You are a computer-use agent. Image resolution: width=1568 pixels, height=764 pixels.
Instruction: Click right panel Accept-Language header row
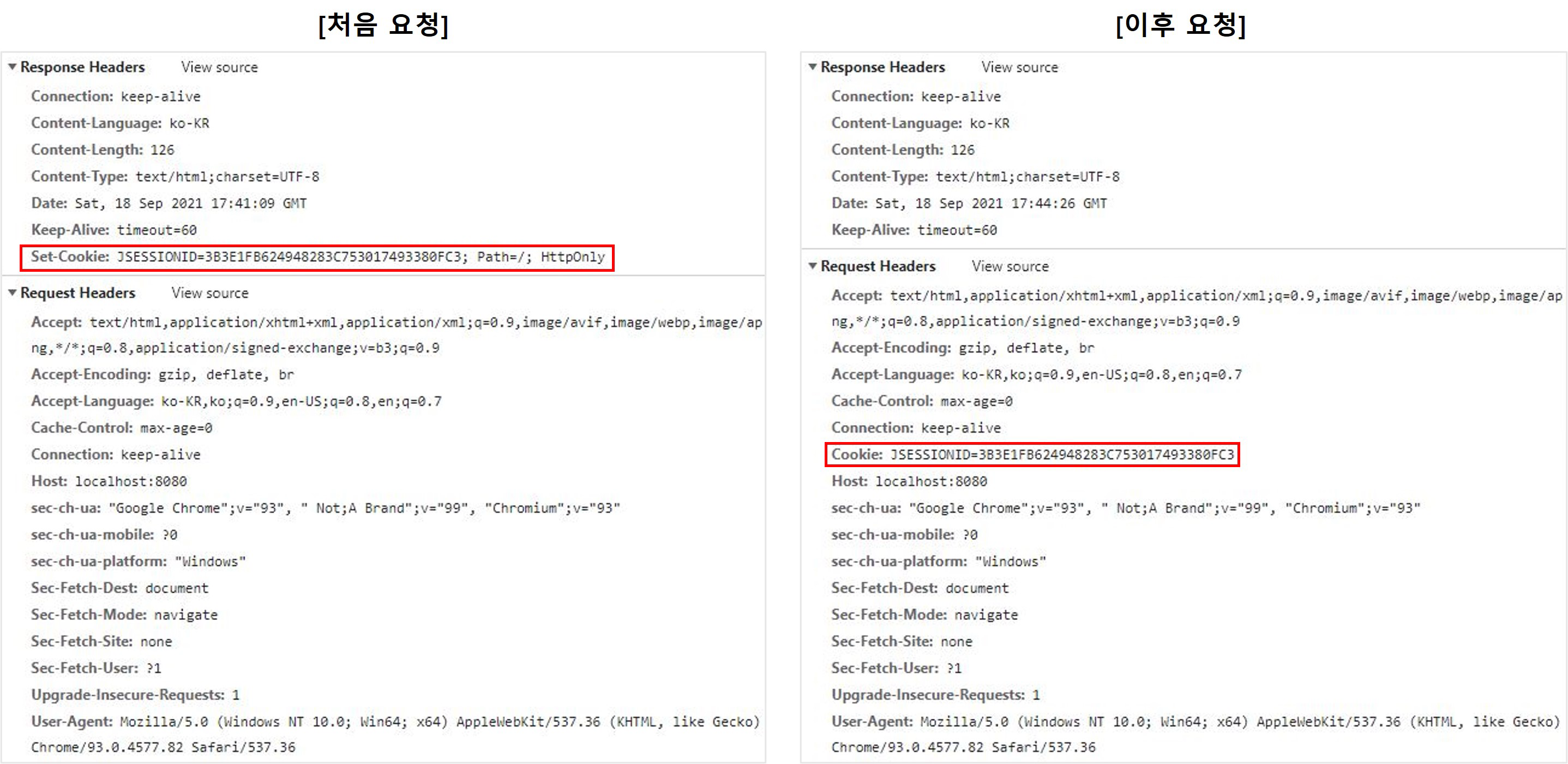point(1036,375)
